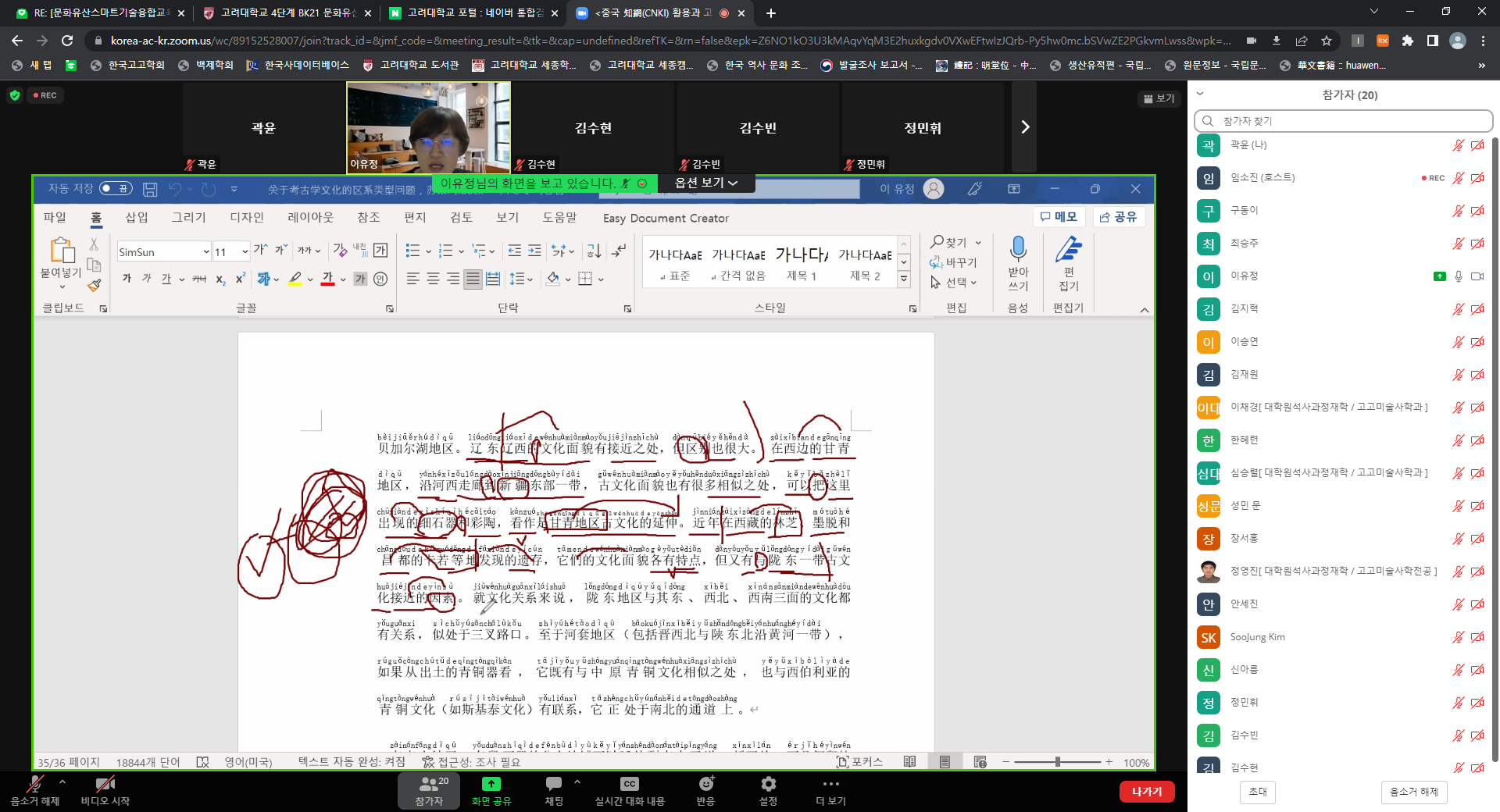Adjust the Word zoom level slider
This screenshot has width=1500, height=812.
(1057, 762)
